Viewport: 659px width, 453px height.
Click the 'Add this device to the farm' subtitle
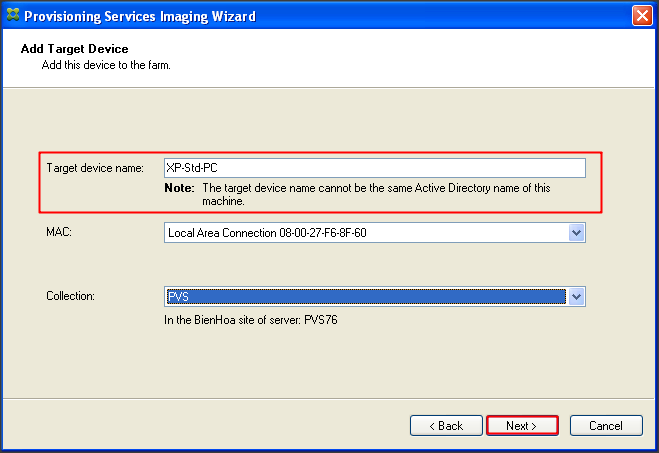tap(106, 65)
